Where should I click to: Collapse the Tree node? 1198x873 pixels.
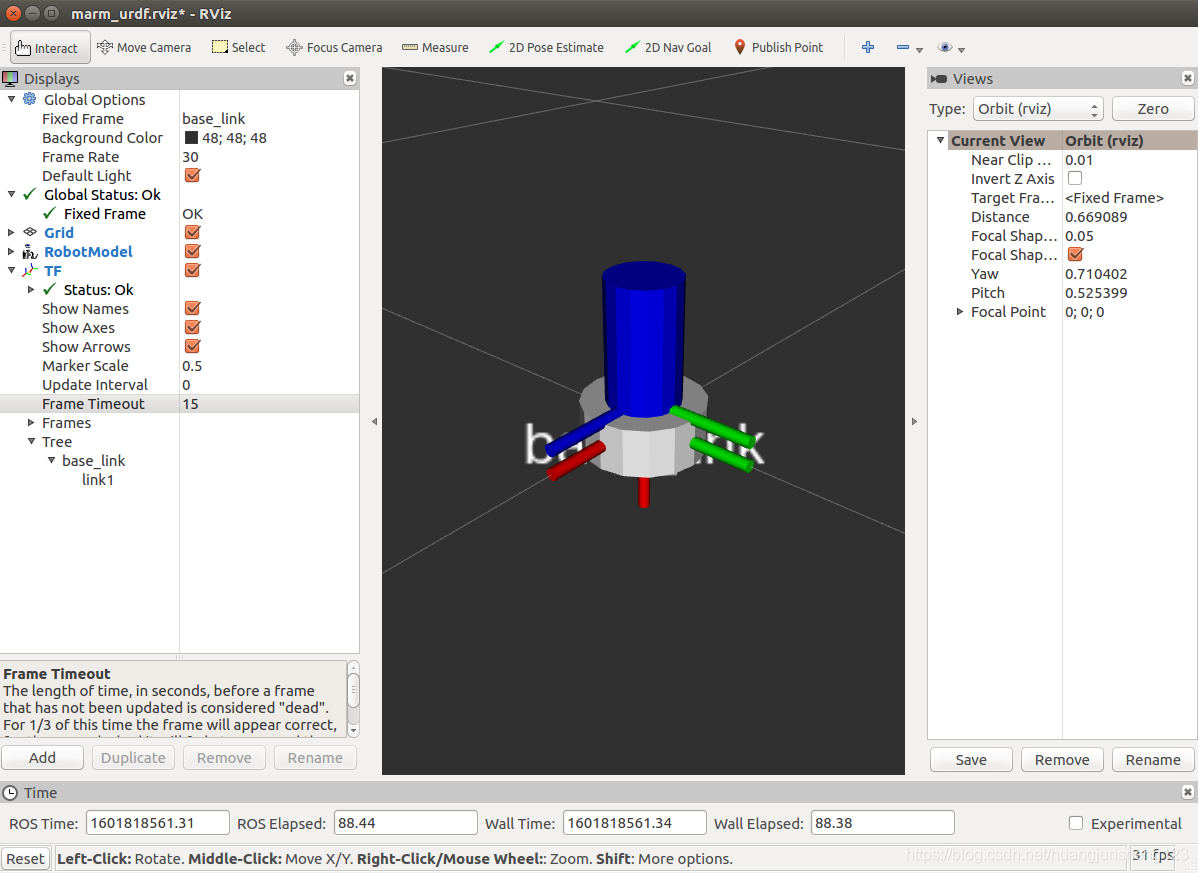point(31,441)
